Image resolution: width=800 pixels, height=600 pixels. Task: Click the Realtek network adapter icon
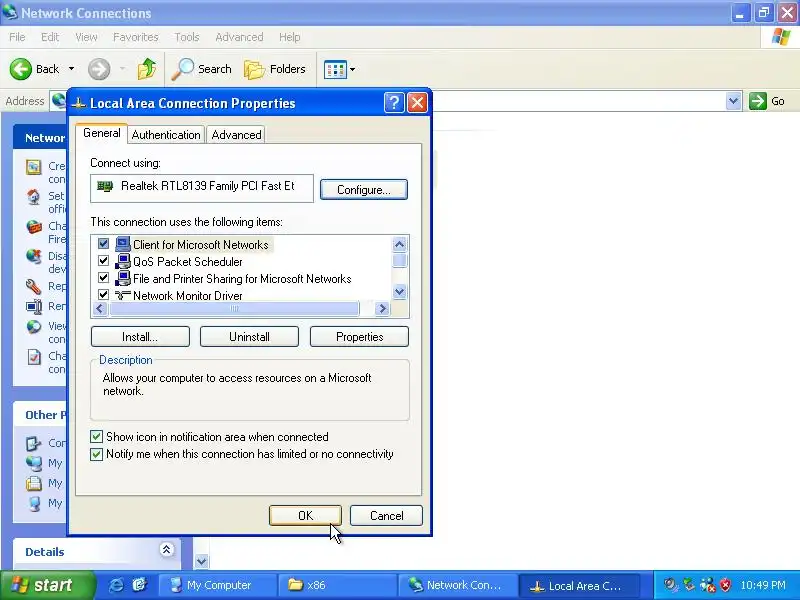pos(105,186)
